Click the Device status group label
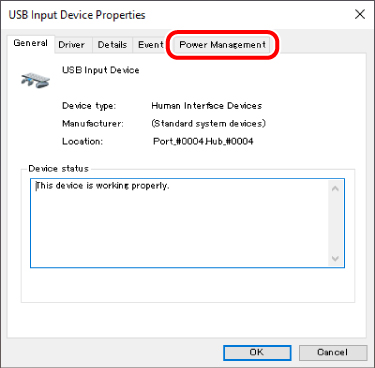The width and height of the screenshot is (375, 368). tap(59, 169)
